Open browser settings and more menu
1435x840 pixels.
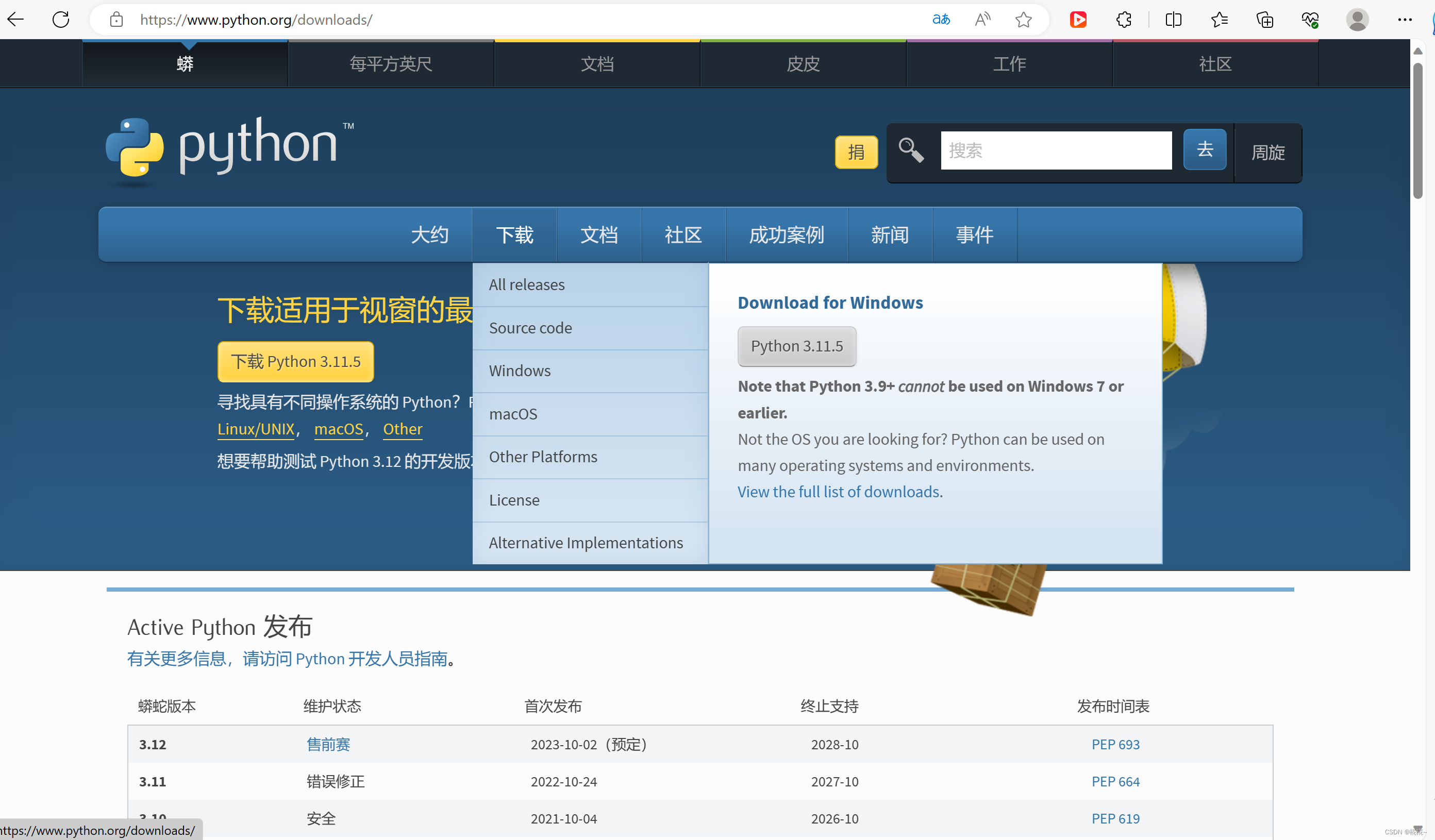pyautogui.click(x=1405, y=20)
